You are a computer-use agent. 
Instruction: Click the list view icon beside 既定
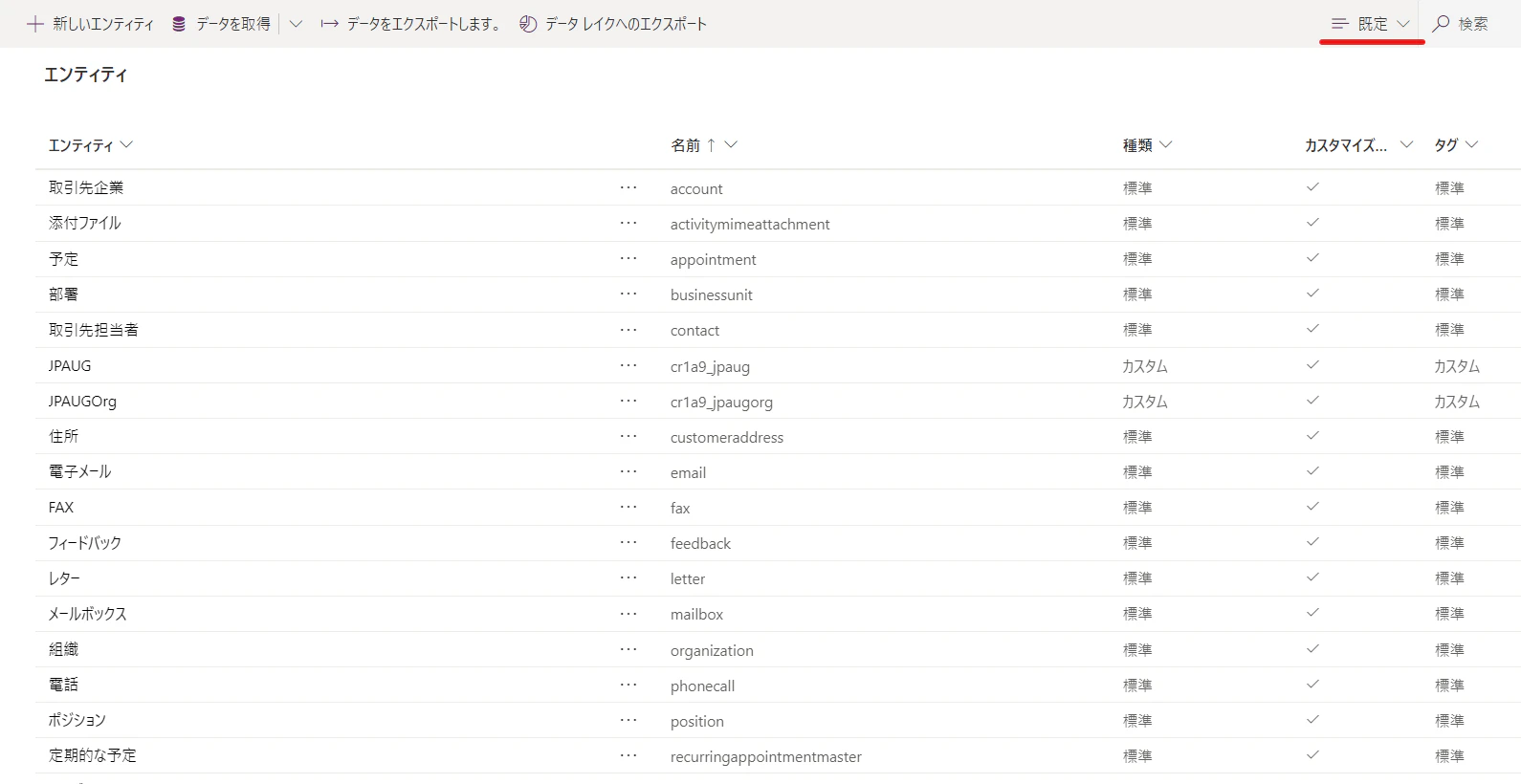click(1340, 24)
